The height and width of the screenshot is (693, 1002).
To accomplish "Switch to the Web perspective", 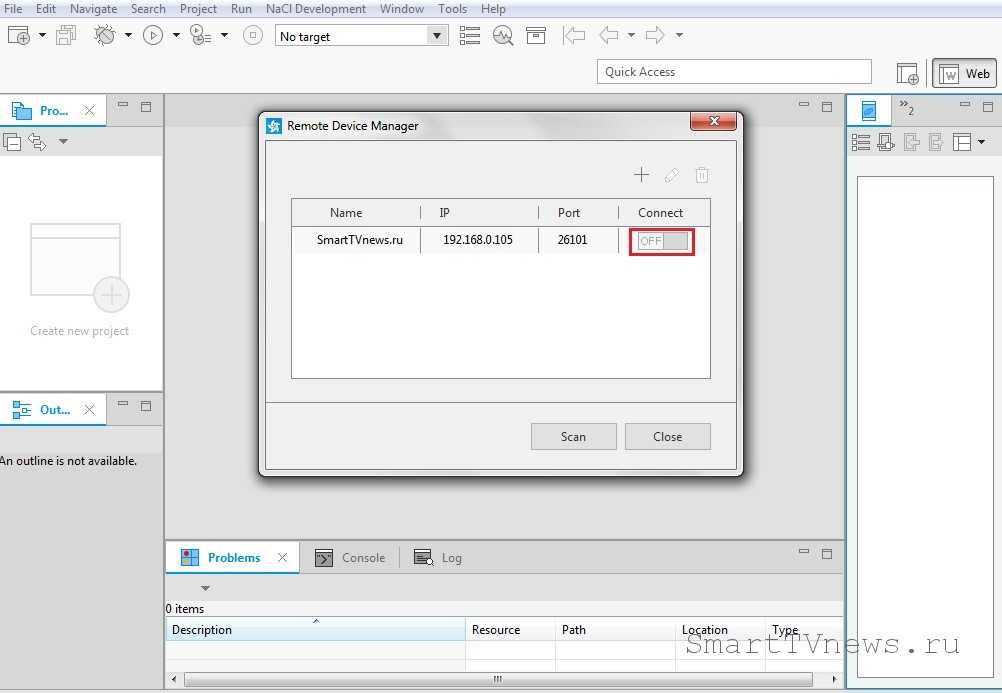I will coord(965,73).
